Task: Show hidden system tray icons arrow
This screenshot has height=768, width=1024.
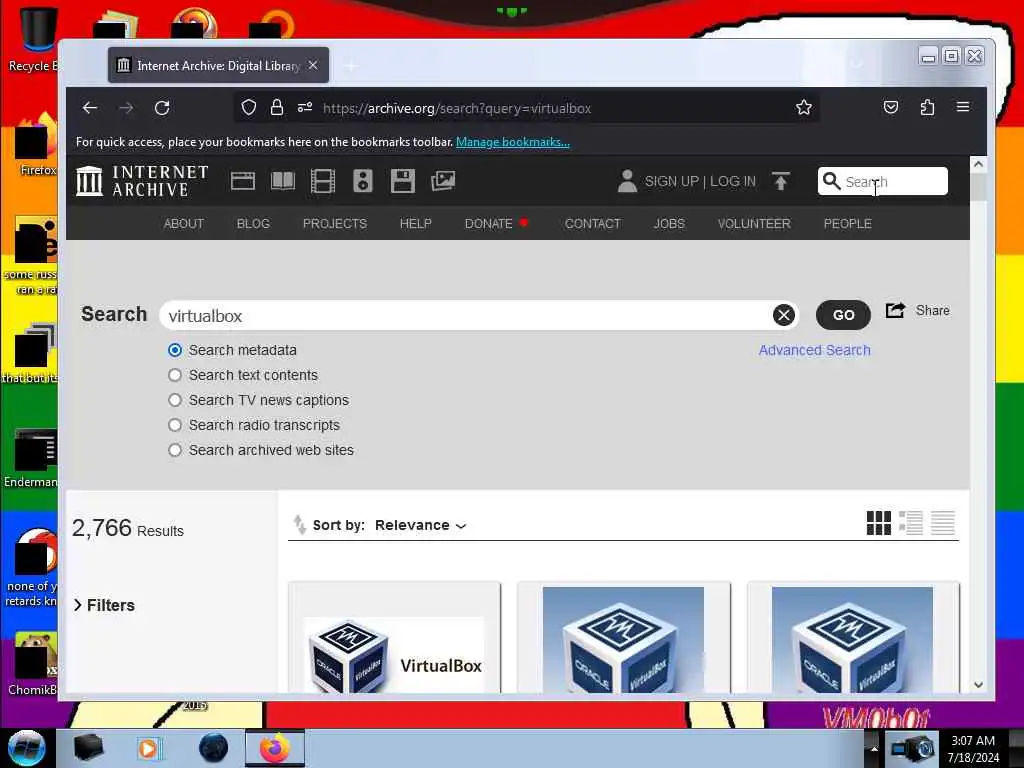Action: point(874,748)
